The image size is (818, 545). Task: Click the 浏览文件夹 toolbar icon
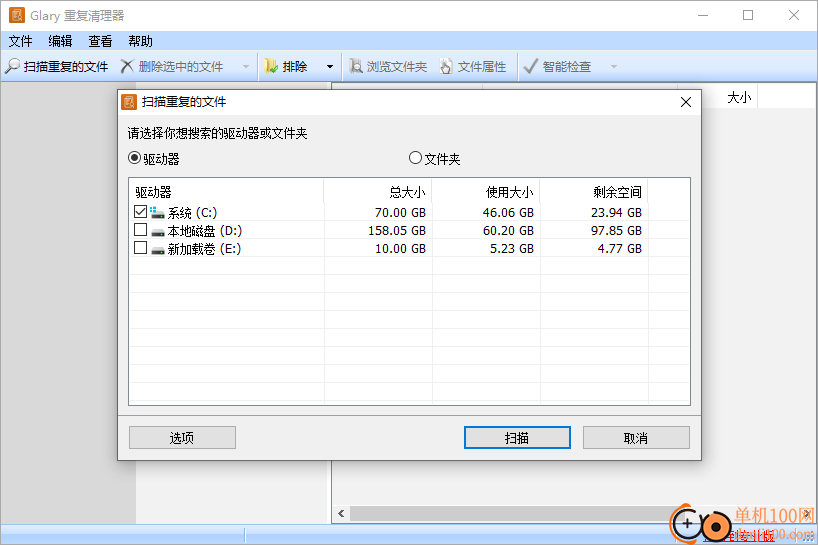click(x=355, y=66)
